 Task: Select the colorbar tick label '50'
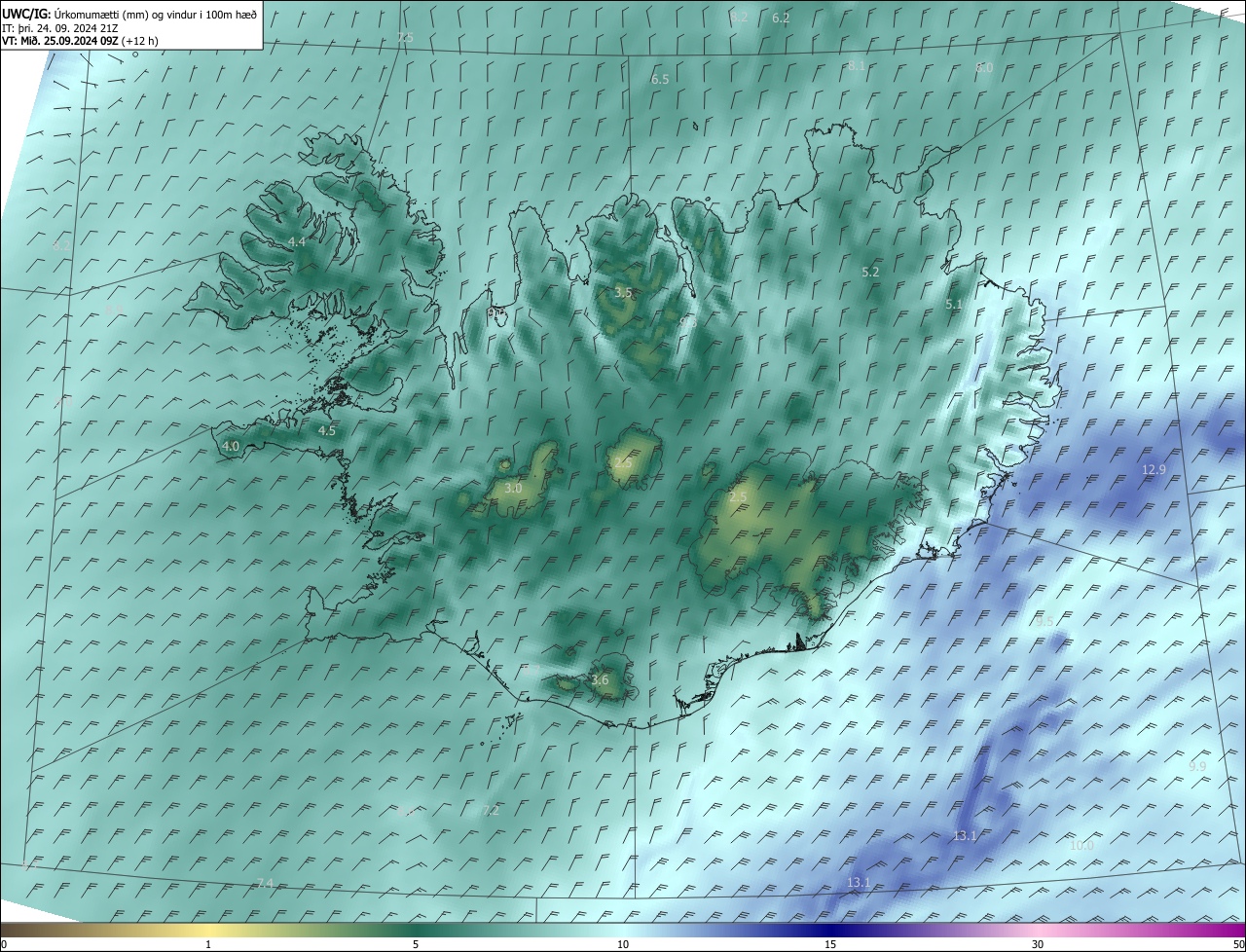(x=1238, y=944)
